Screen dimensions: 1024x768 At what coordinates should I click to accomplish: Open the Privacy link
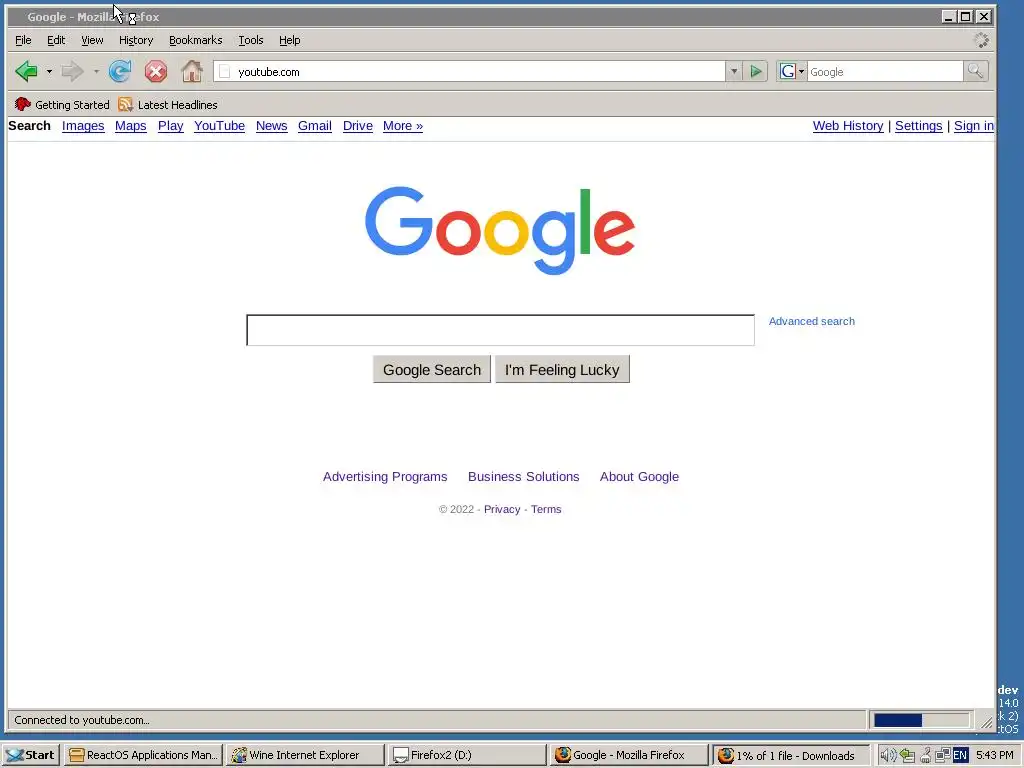tap(502, 509)
